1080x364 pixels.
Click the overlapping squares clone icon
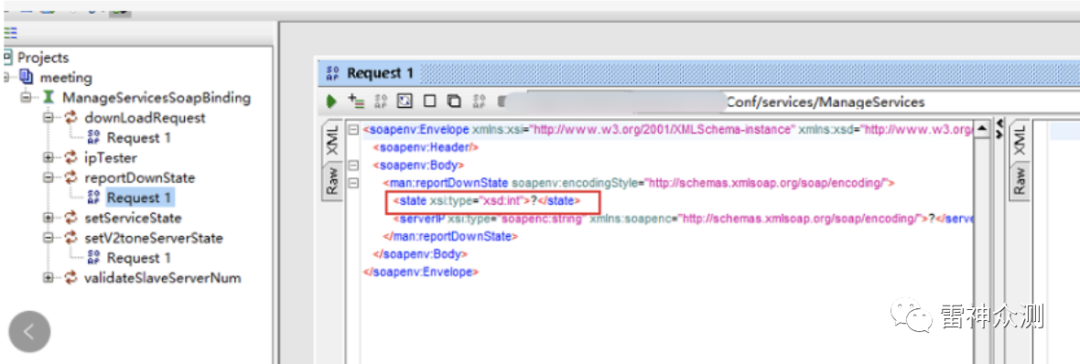click(453, 102)
